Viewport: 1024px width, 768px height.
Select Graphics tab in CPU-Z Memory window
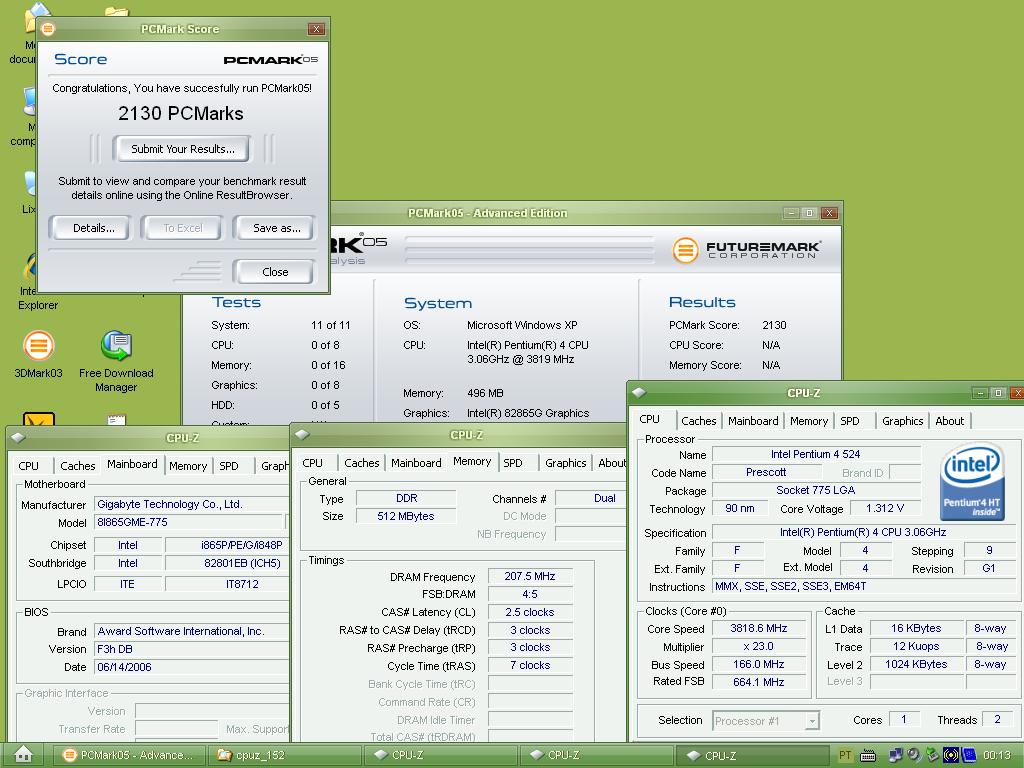[x=566, y=463]
